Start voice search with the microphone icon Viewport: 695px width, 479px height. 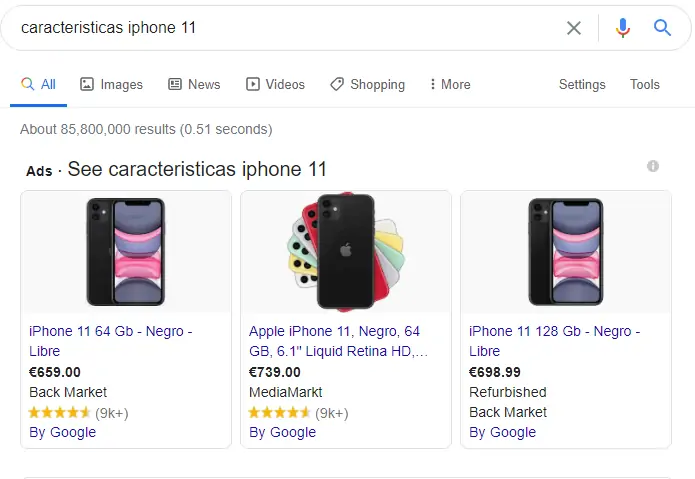tap(623, 28)
